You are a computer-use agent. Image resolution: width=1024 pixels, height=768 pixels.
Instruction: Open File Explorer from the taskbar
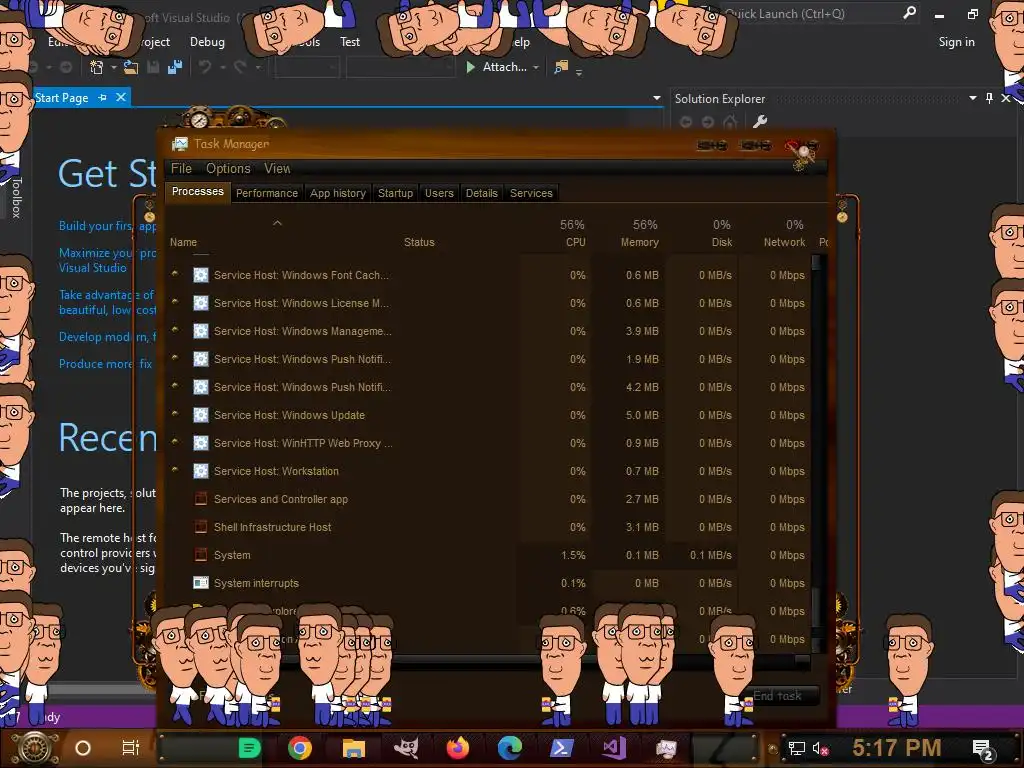353,748
